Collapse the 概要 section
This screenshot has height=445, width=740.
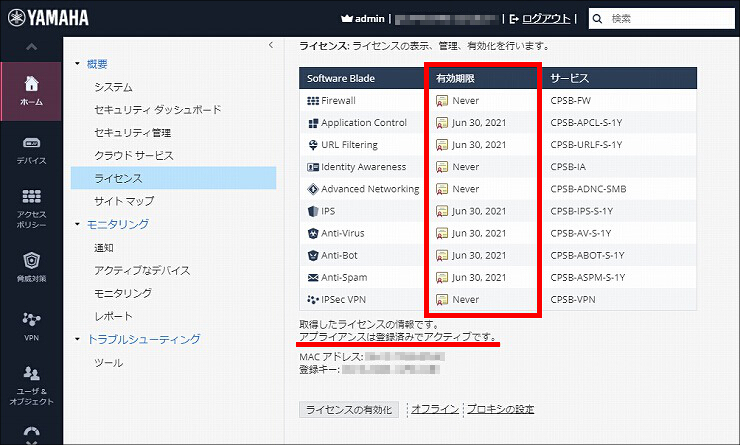(x=77, y=63)
